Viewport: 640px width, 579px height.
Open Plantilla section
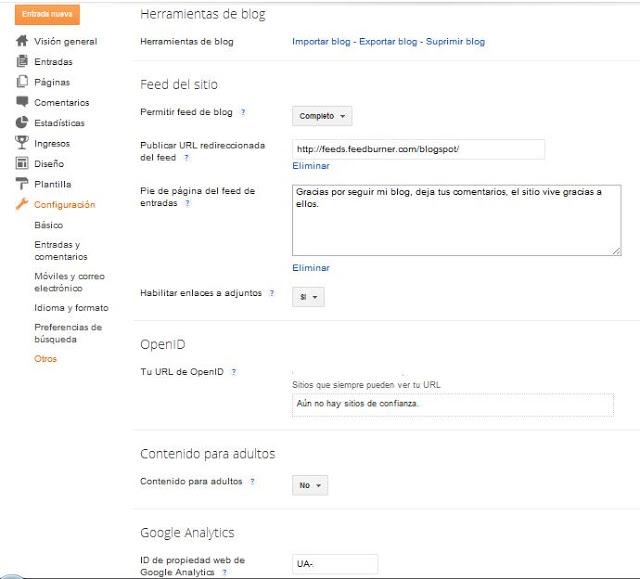[x=53, y=184]
